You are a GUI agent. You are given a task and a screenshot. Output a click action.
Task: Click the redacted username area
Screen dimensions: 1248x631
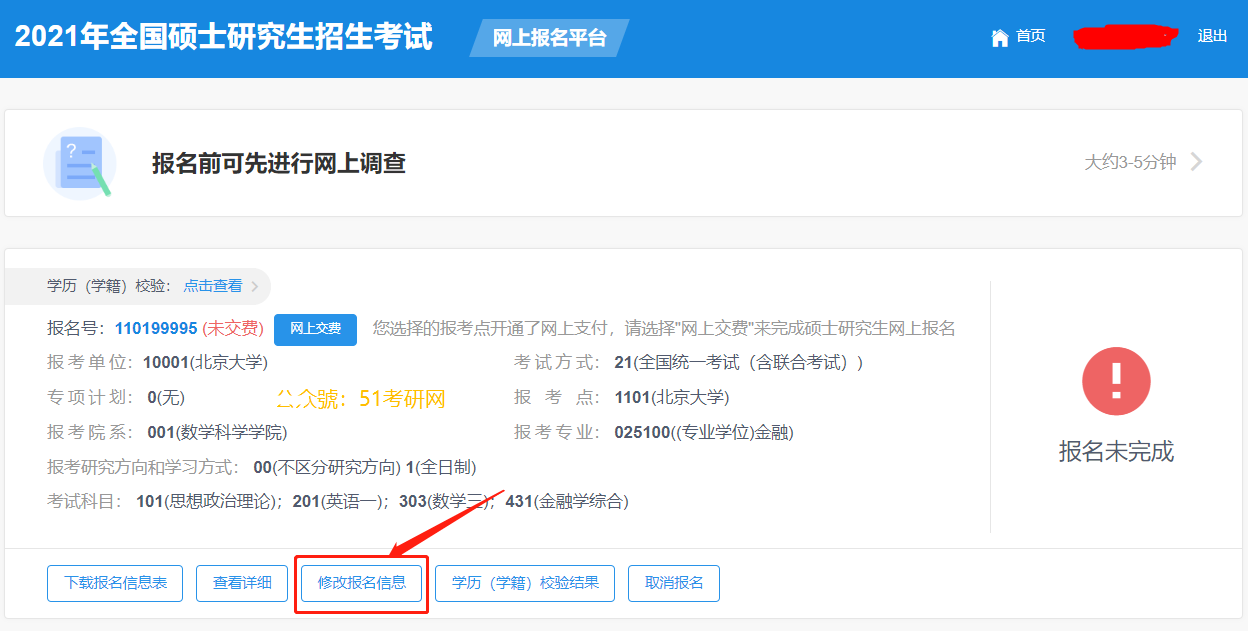pos(1125,36)
